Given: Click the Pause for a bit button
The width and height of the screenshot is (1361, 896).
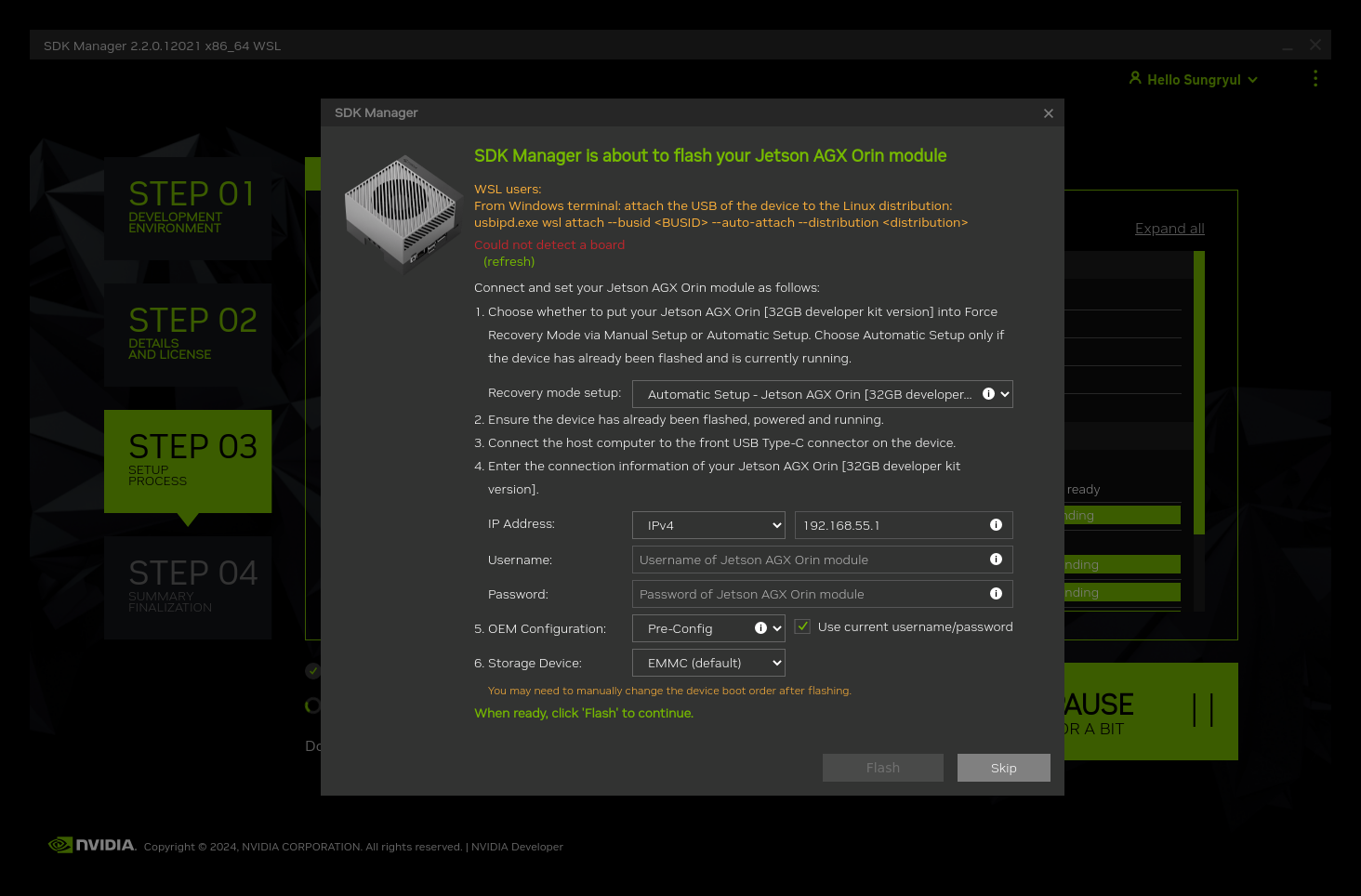Looking at the screenshot, I should coord(1151,711).
